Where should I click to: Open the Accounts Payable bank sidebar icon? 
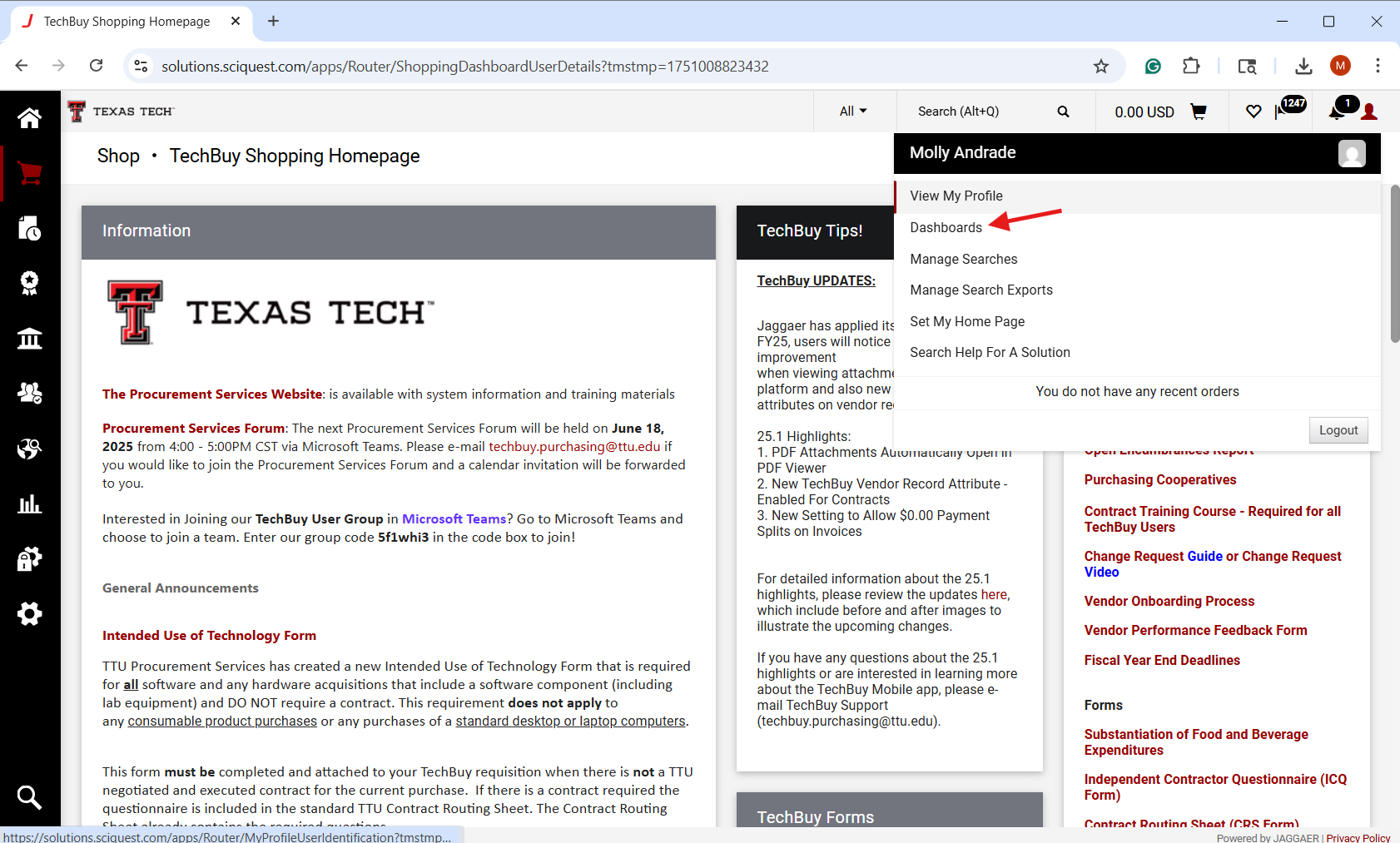tap(29, 338)
